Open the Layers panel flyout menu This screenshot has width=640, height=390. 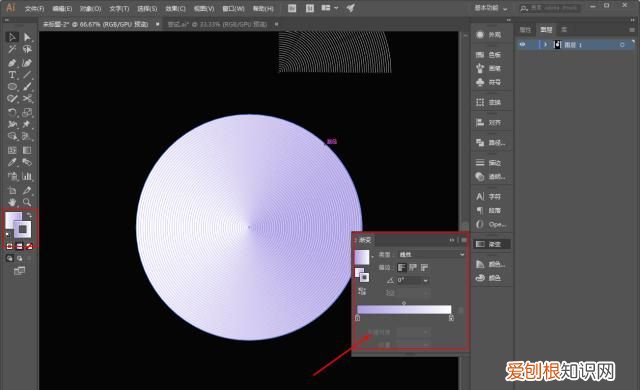coord(632,30)
